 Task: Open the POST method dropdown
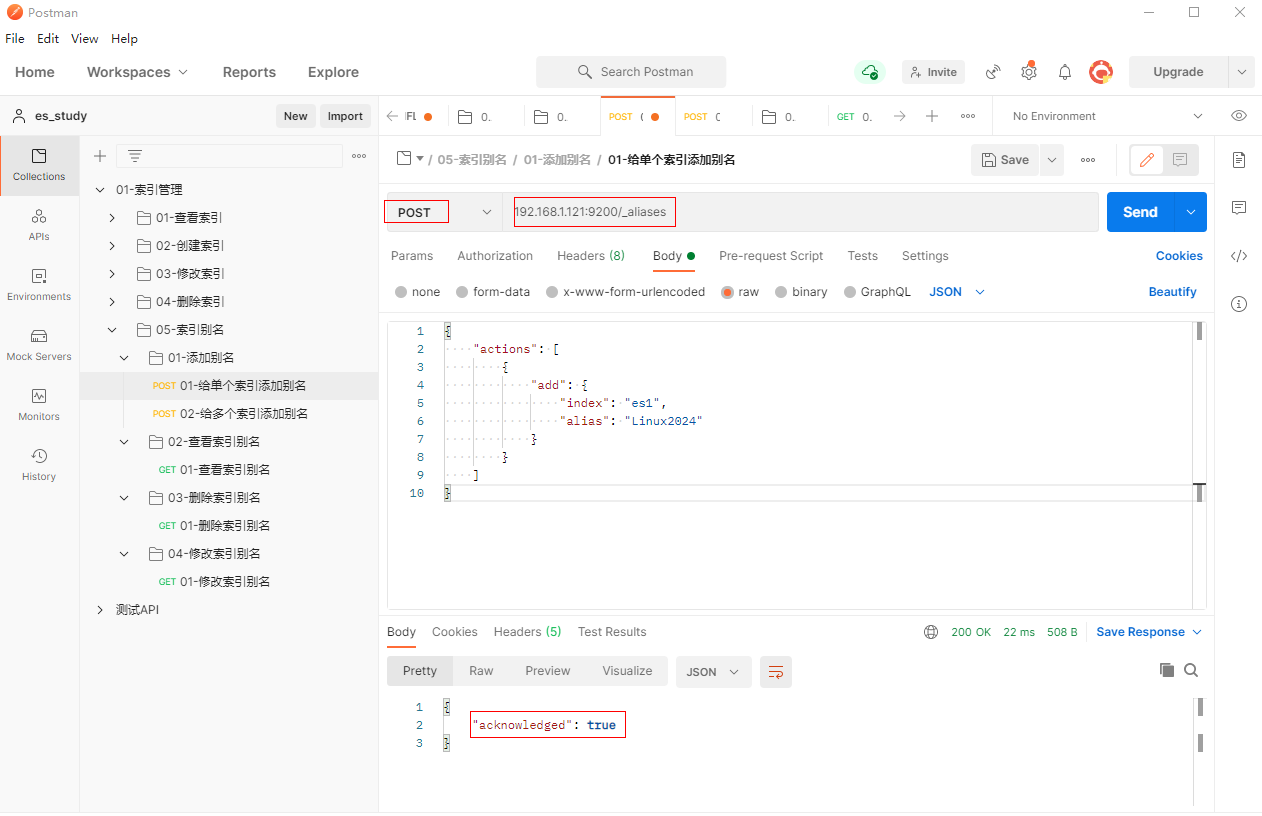(443, 212)
